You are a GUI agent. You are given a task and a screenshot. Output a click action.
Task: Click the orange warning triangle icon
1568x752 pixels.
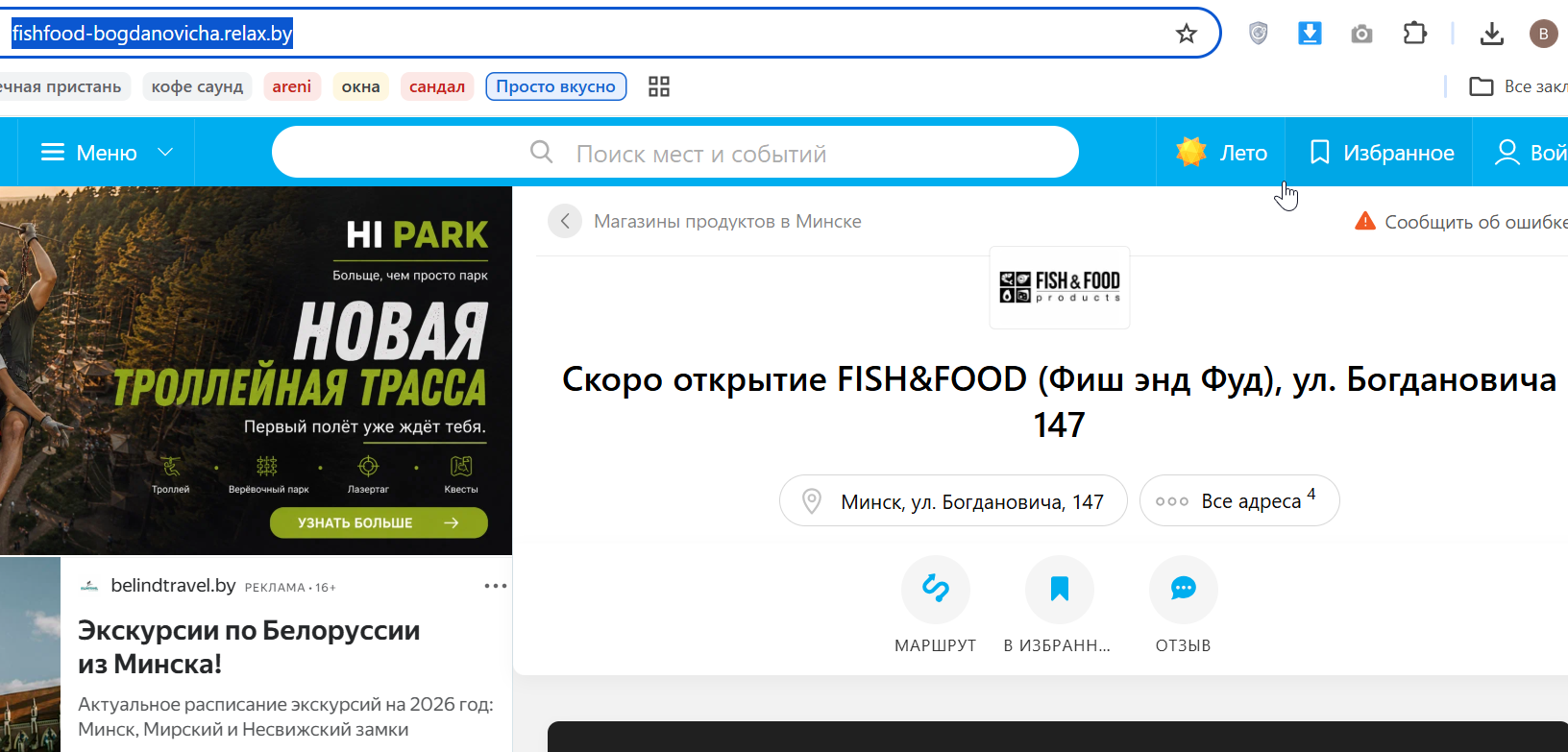(x=1365, y=221)
